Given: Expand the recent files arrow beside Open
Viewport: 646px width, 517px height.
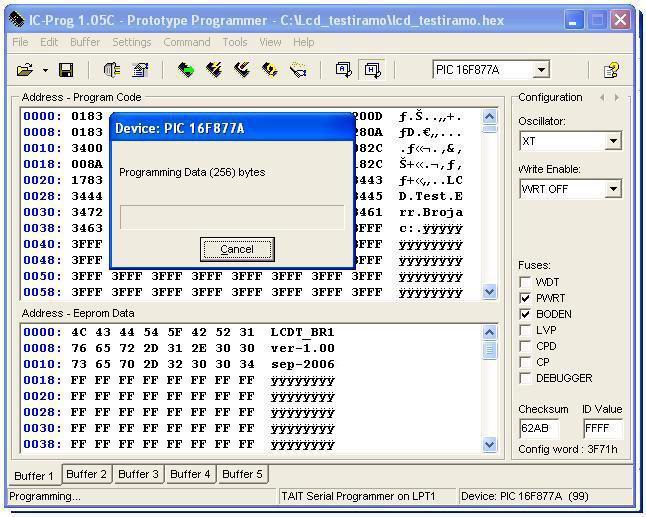Looking at the screenshot, I should click(45, 70).
